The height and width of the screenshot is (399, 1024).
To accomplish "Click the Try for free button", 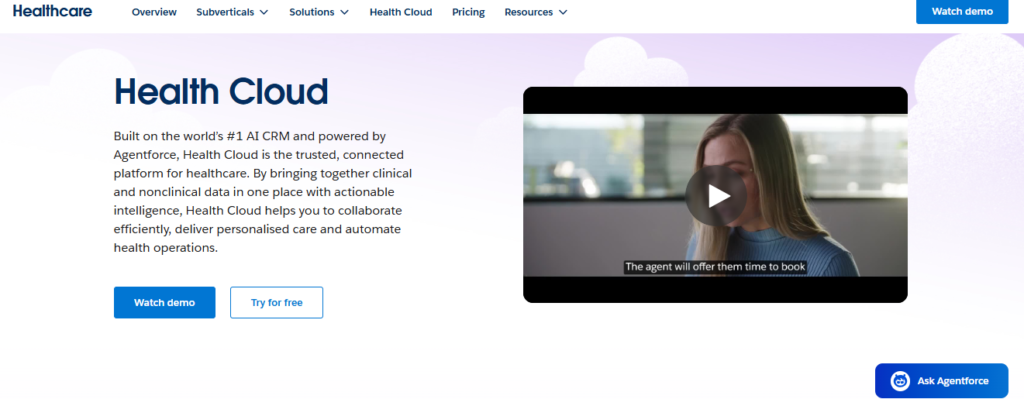I will pyautogui.click(x=276, y=302).
